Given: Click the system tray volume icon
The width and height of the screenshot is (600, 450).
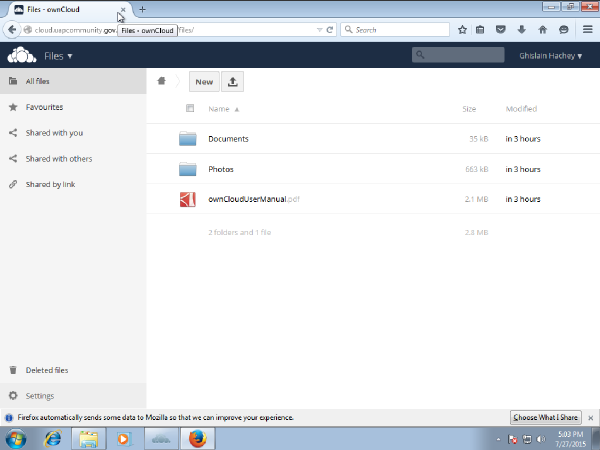Looking at the screenshot, I should [x=541, y=439].
